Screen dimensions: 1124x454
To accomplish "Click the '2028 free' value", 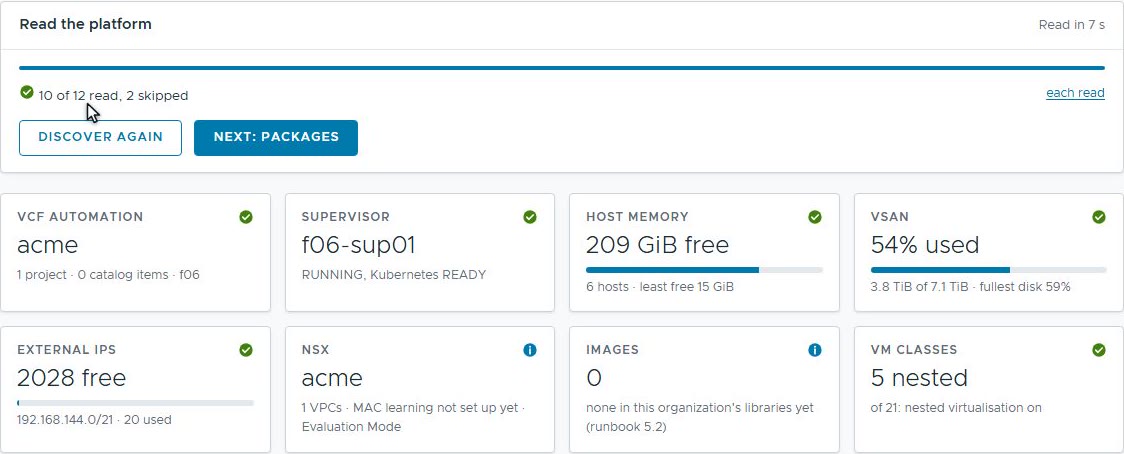I will click(72, 378).
